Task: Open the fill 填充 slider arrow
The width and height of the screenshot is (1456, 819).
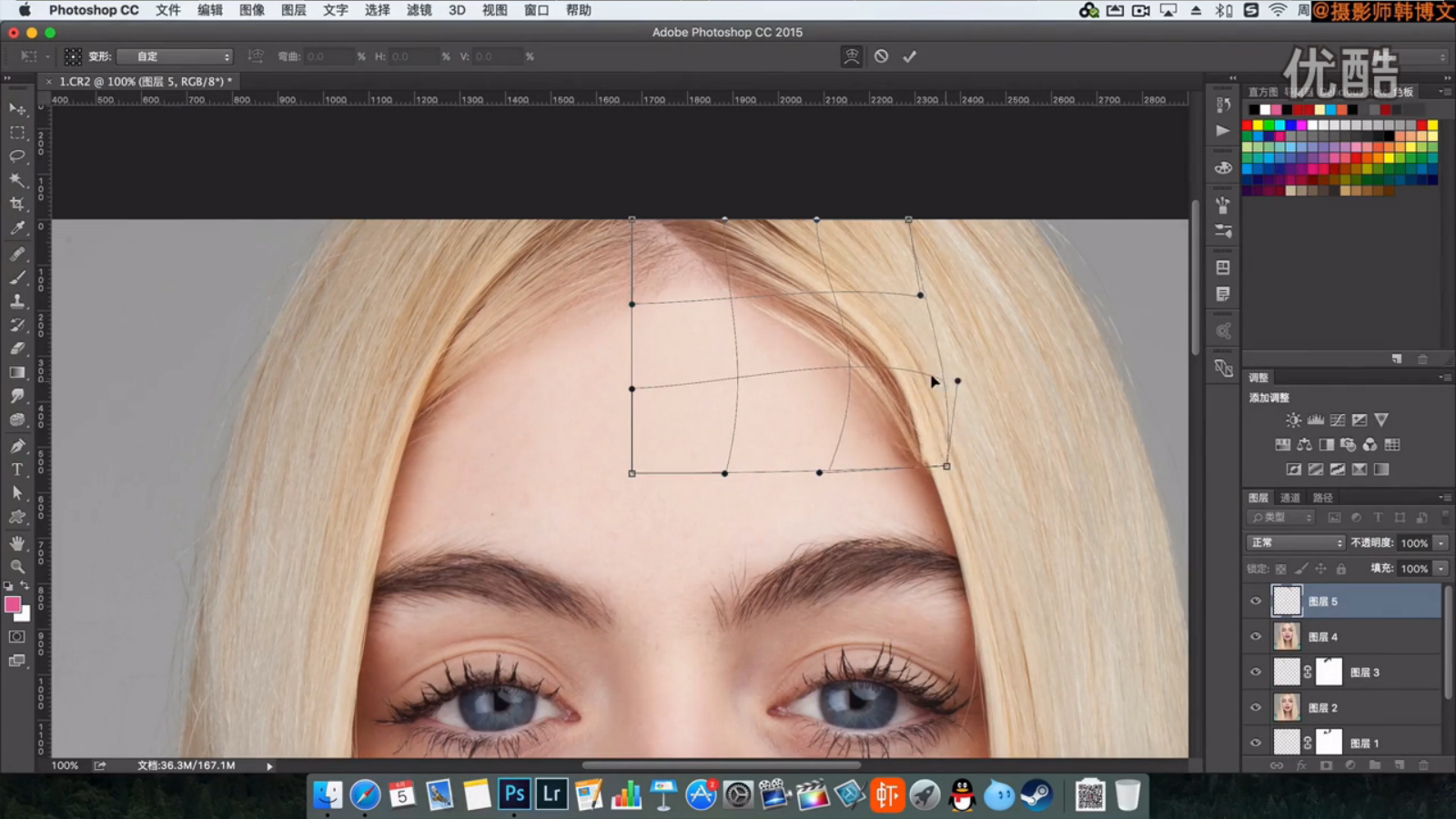Action: (1441, 569)
